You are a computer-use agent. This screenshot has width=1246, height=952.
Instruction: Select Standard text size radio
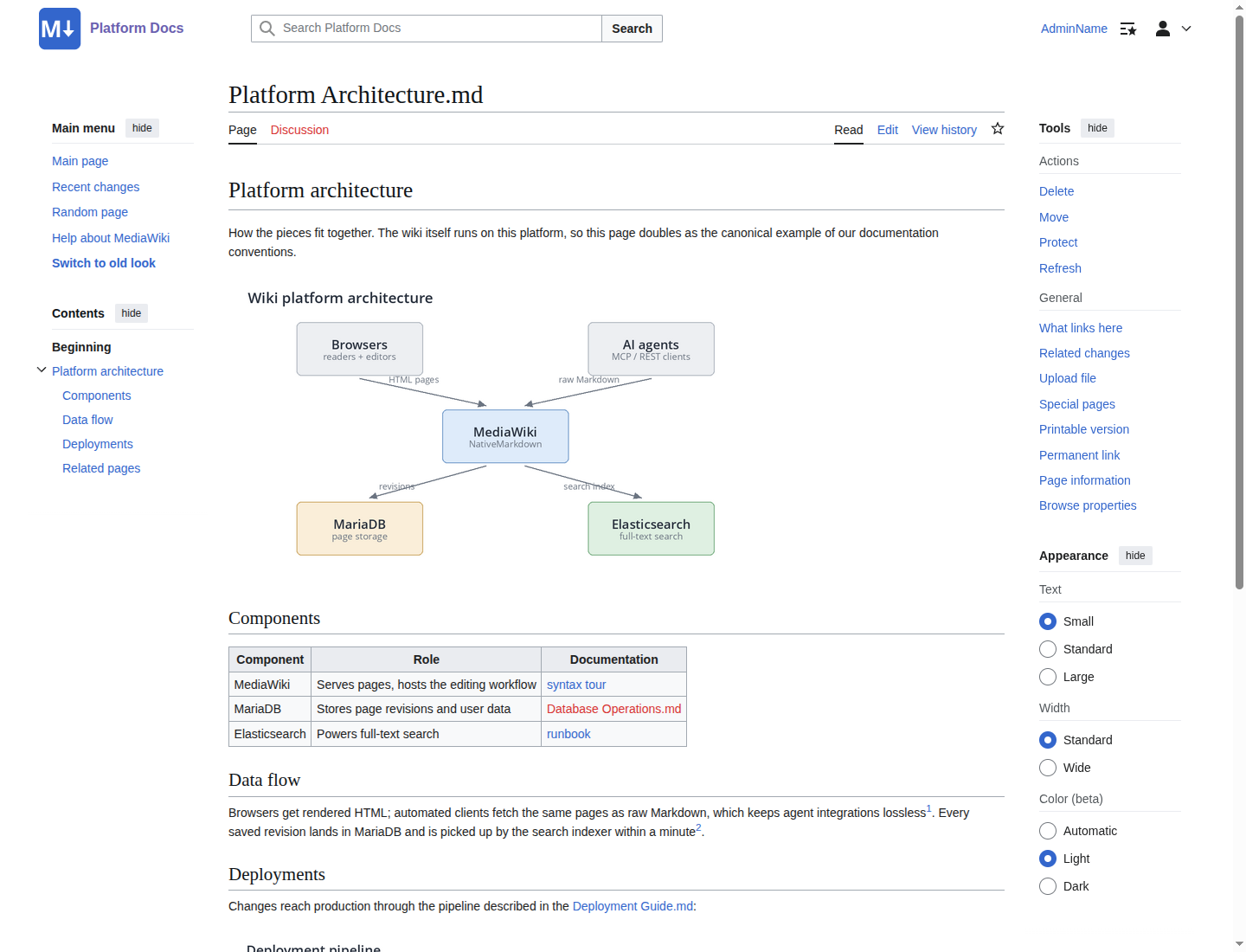[x=1048, y=649]
